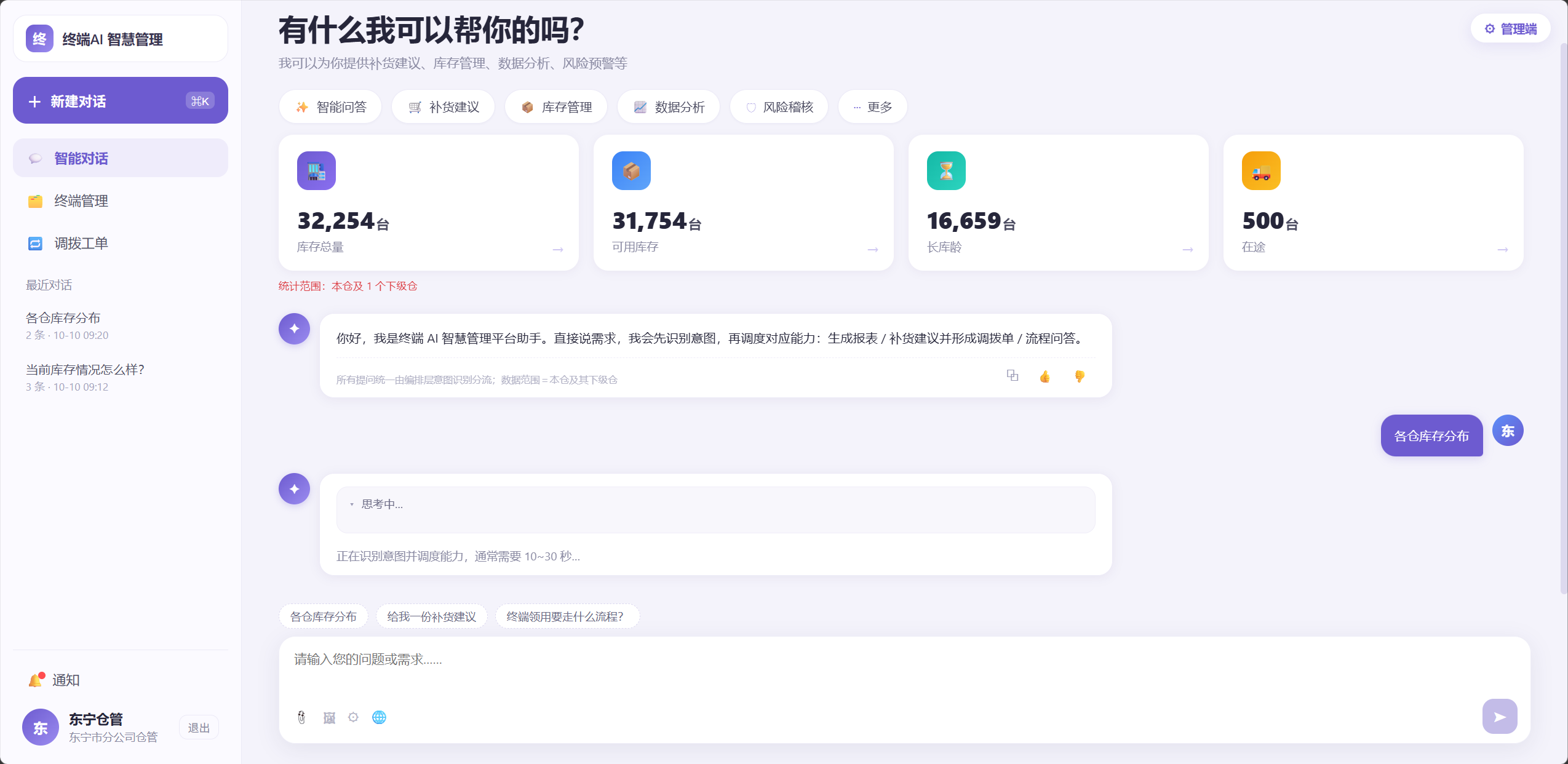Screen dimensions: 1568x764
Task: Click the 东 avatar beside user message
Action: 1508,431
